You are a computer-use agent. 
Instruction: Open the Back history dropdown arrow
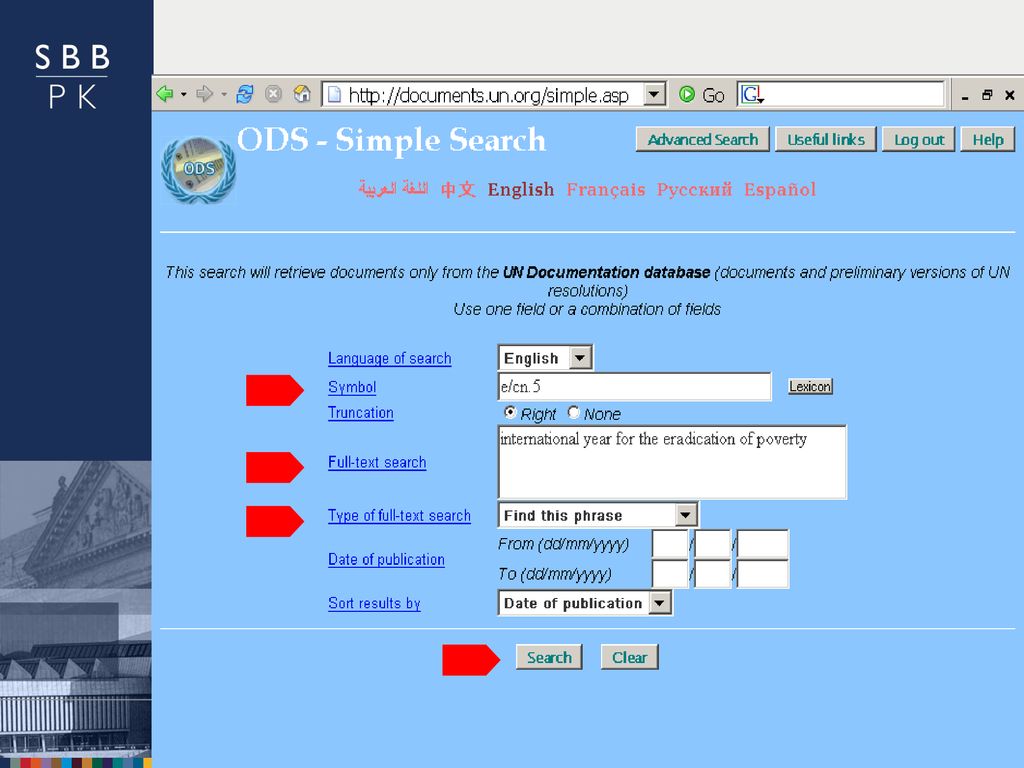184,95
